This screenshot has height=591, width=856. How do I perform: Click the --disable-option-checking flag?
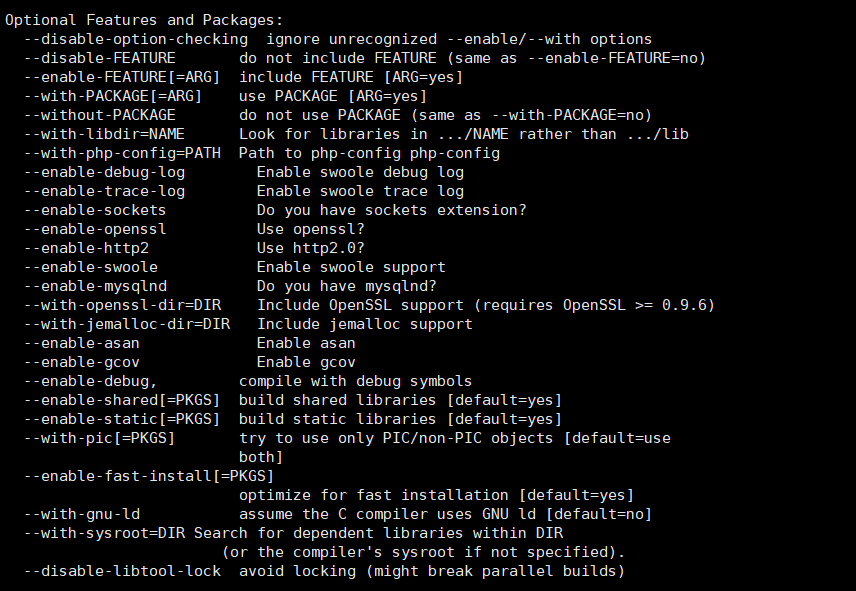tap(135, 39)
